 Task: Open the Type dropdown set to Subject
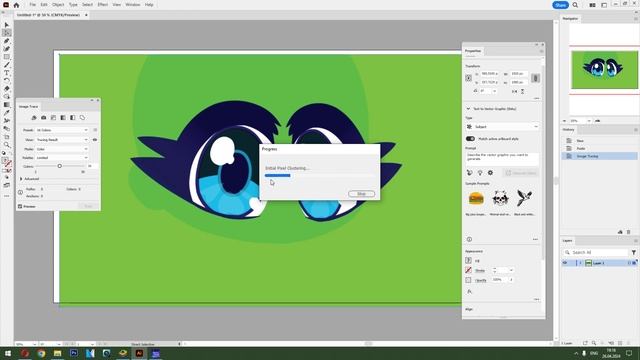click(502, 127)
